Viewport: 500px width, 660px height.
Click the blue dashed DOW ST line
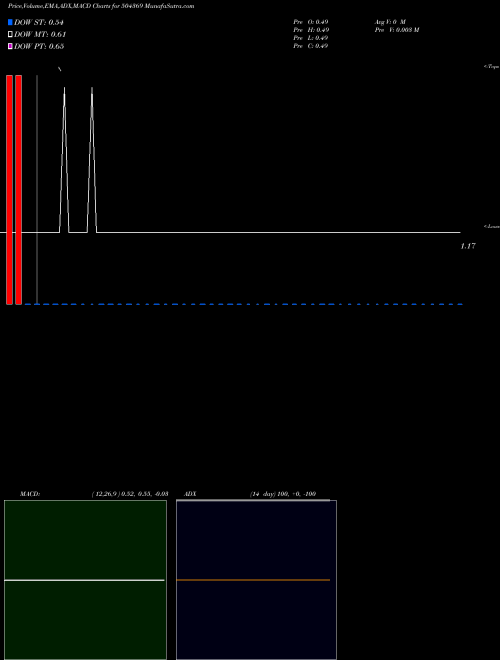pos(243,304)
